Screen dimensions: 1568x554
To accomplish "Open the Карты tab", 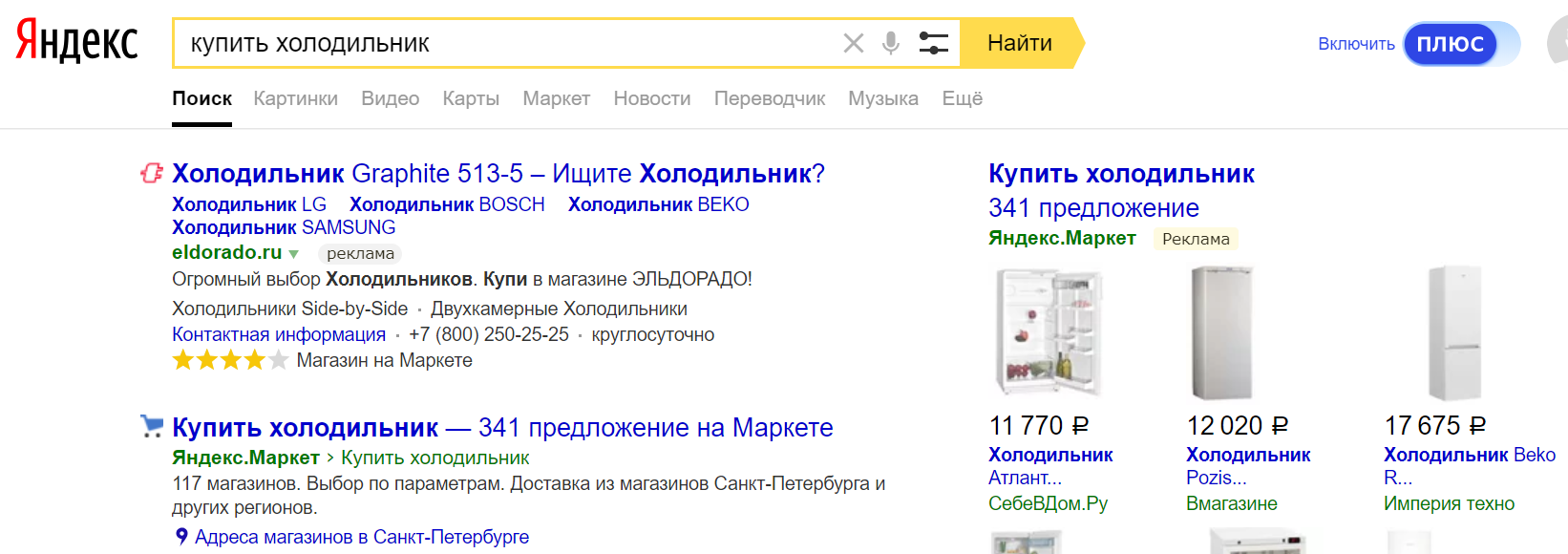I will pos(471,98).
